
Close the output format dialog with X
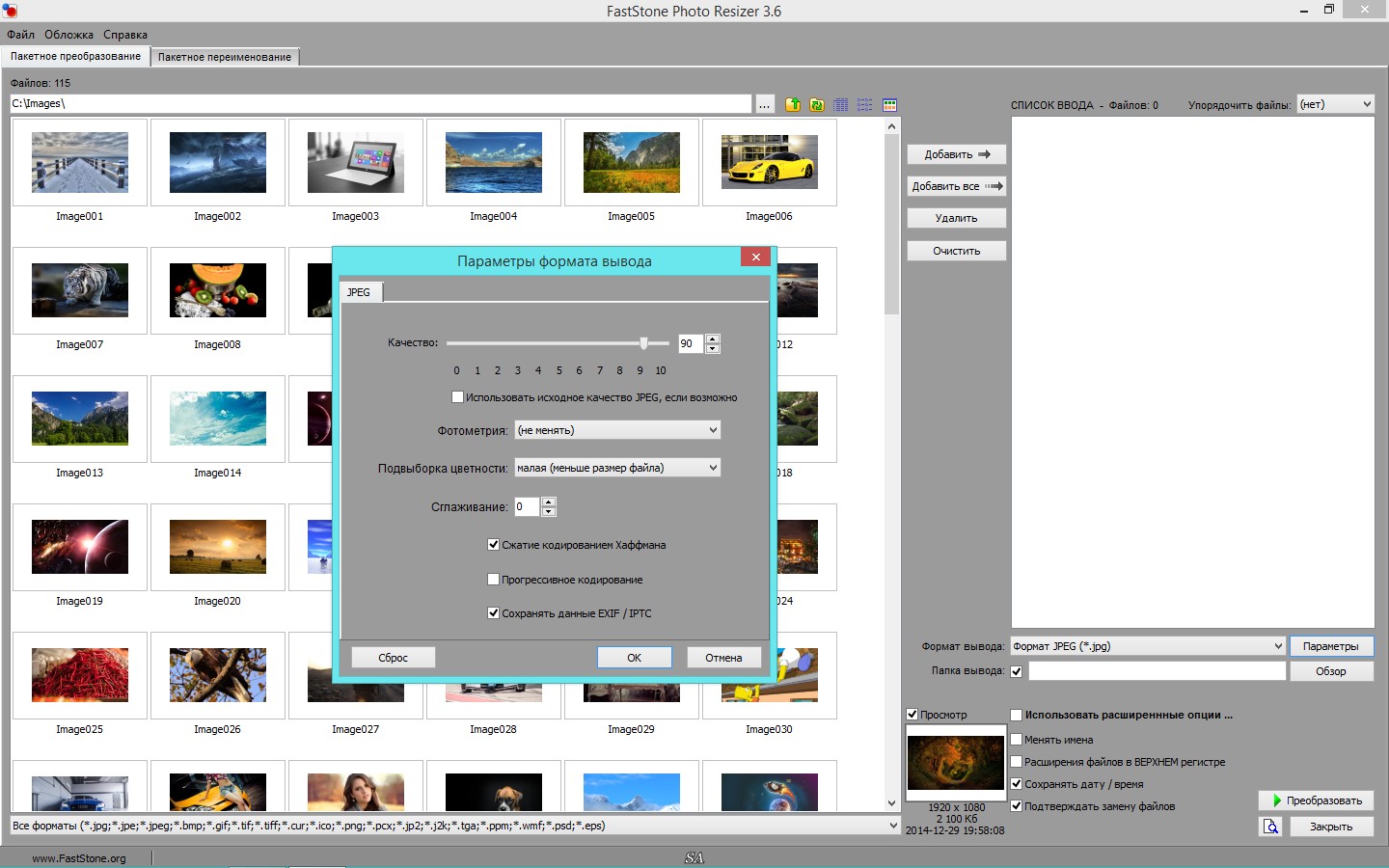pyautogui.click(x=755, y=257)
